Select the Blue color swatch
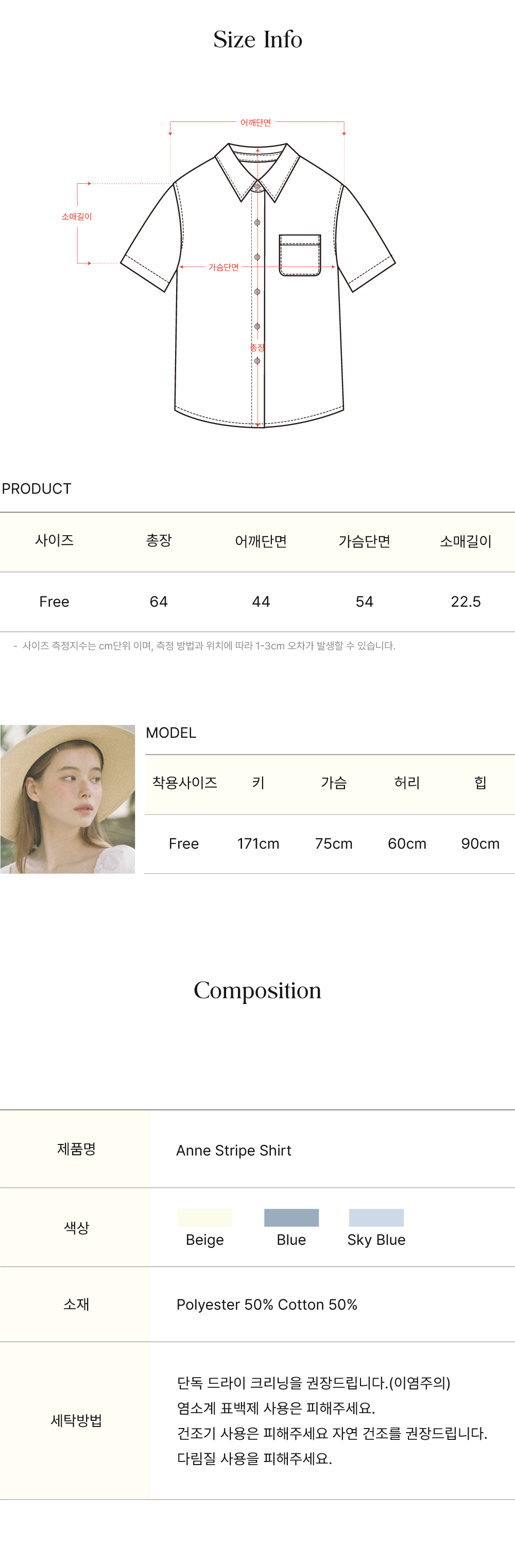Screen dimensions: 515x1568 [291, 1218]
